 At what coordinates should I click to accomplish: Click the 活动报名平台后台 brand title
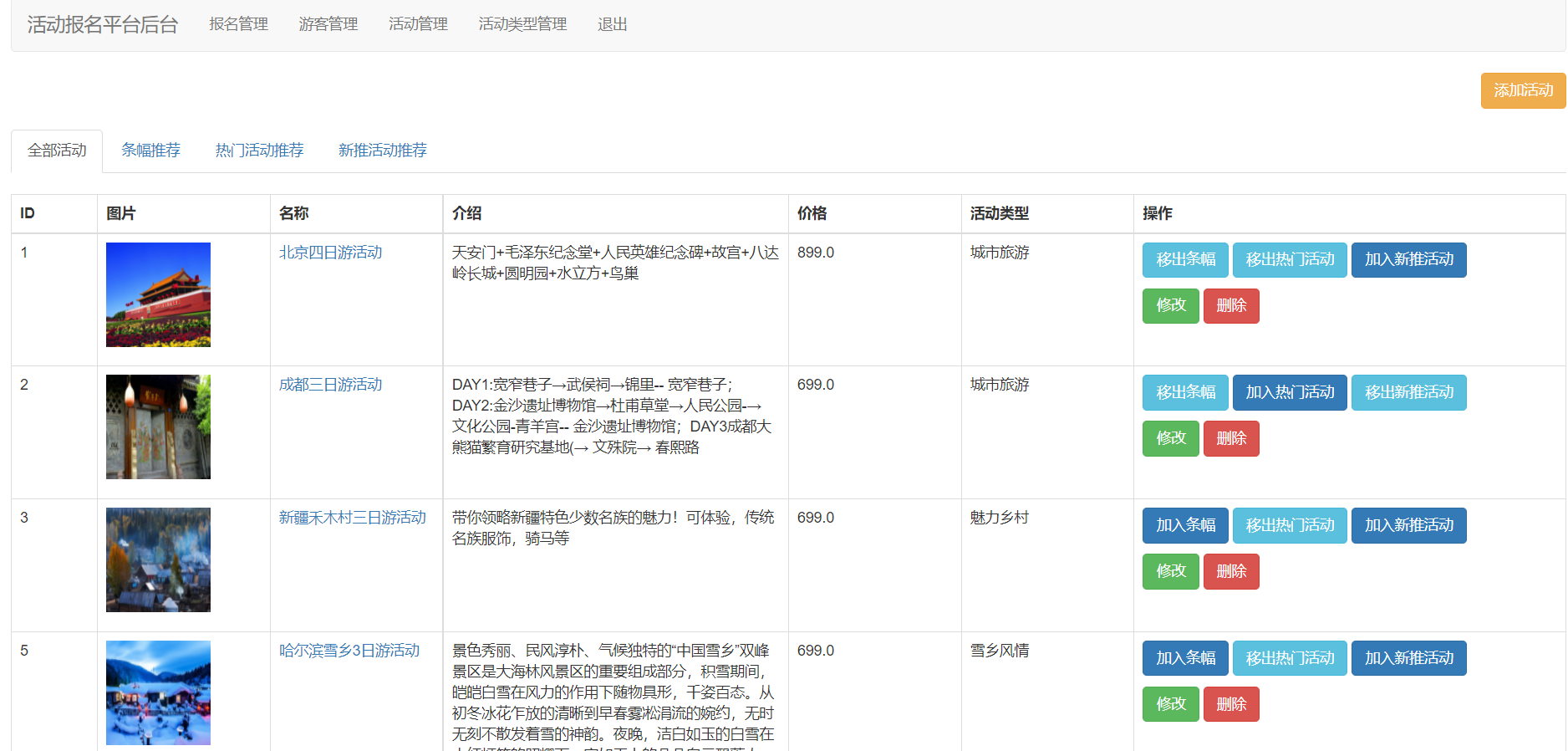[x=102, y=24]
